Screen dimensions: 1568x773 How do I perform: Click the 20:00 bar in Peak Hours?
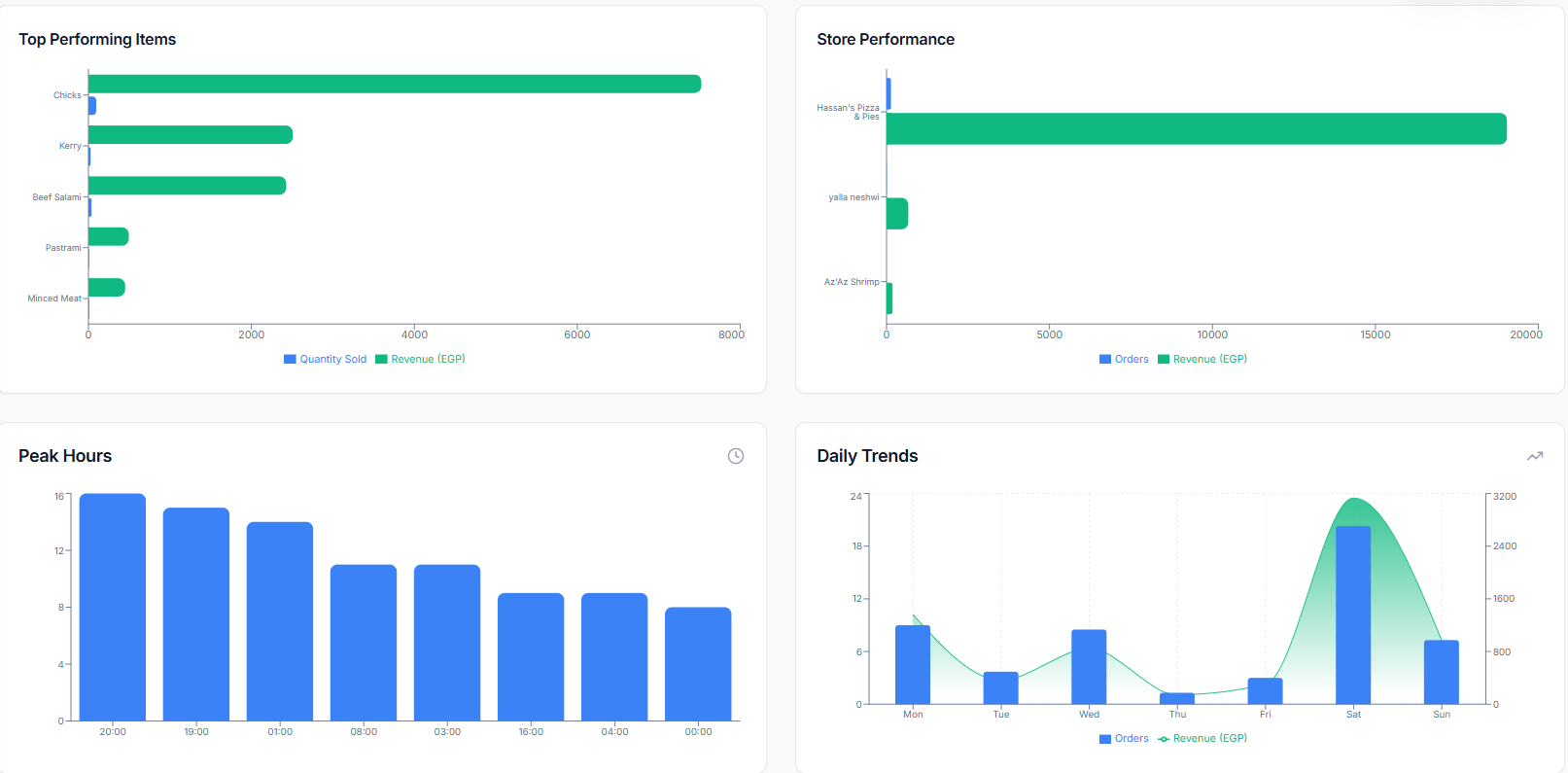[113, 608]
